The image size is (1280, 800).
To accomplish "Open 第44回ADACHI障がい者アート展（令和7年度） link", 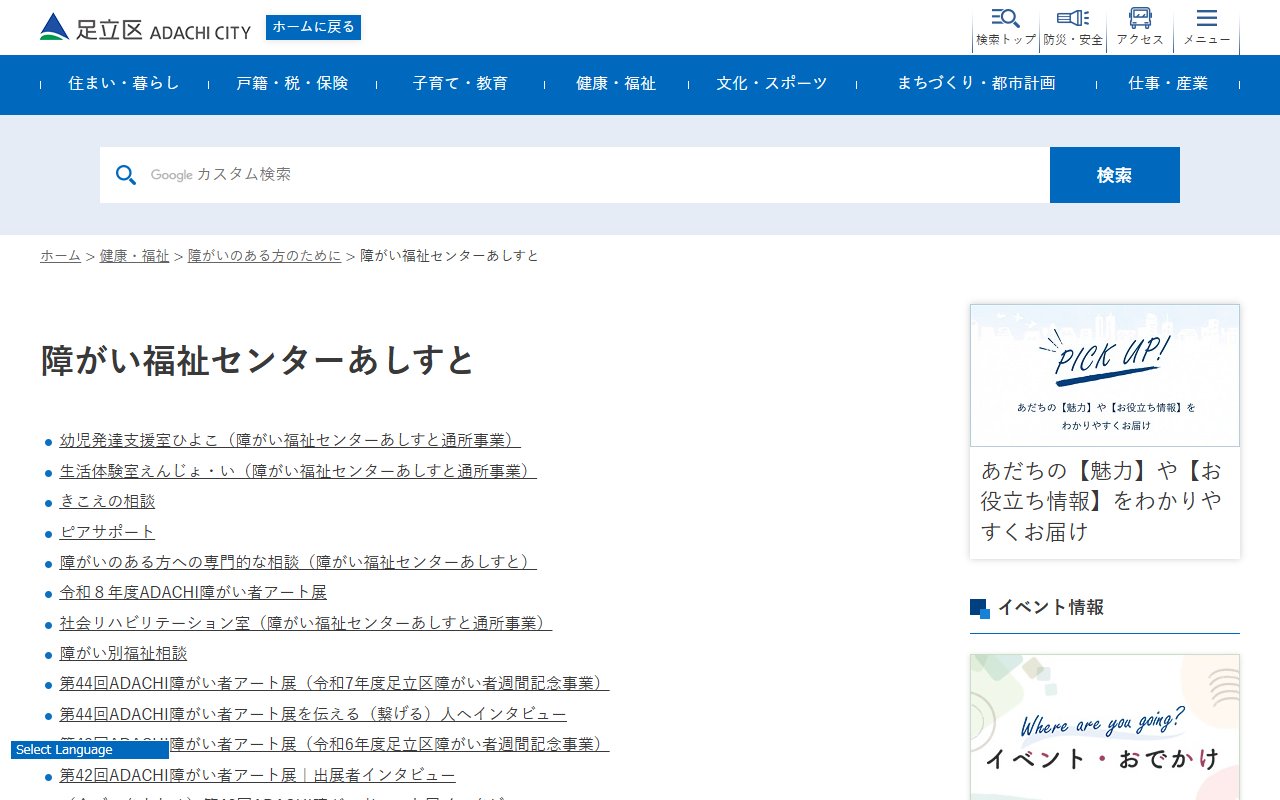I will pyautogui.click(x=334, y=684).
